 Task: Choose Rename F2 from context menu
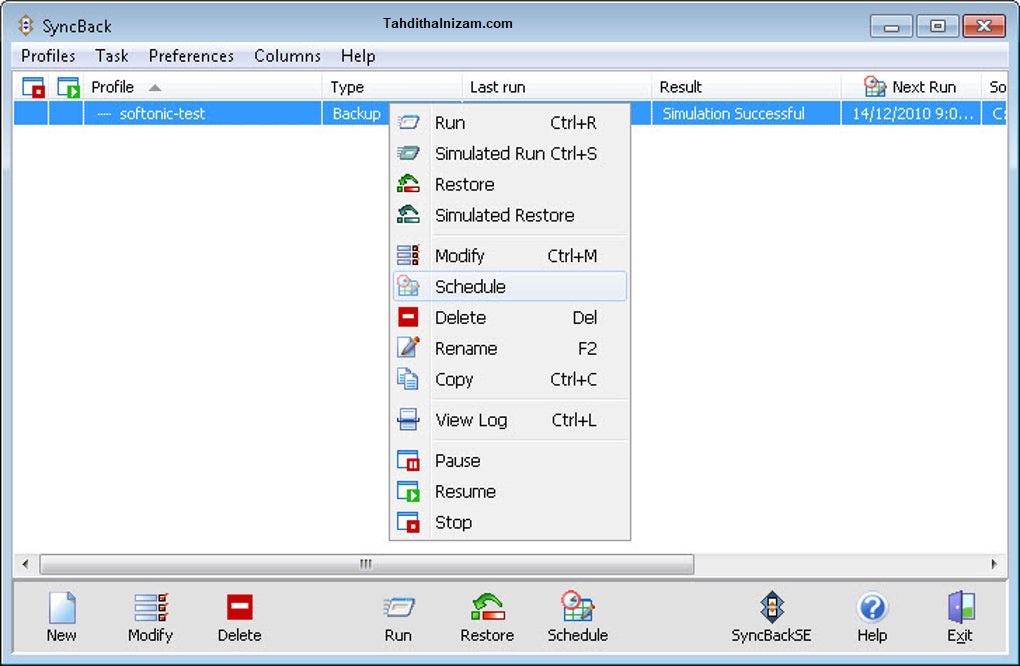pyautogui.click(x=510, y=348)
